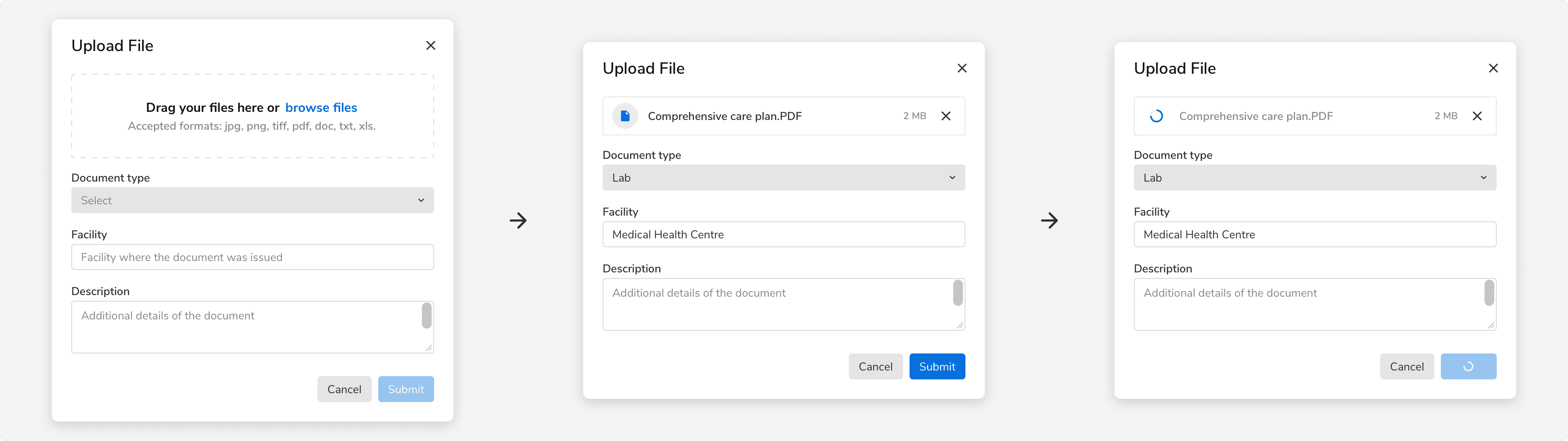This screenshot has height=441, width=1568.
Task: Open the Lab document type dropdown in the middle dialog
Action: click(783, 177)
